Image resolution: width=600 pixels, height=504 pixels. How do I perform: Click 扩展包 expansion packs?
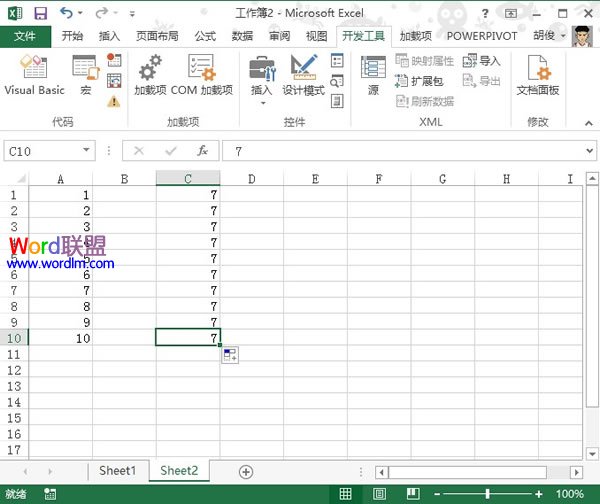point(419,81)
